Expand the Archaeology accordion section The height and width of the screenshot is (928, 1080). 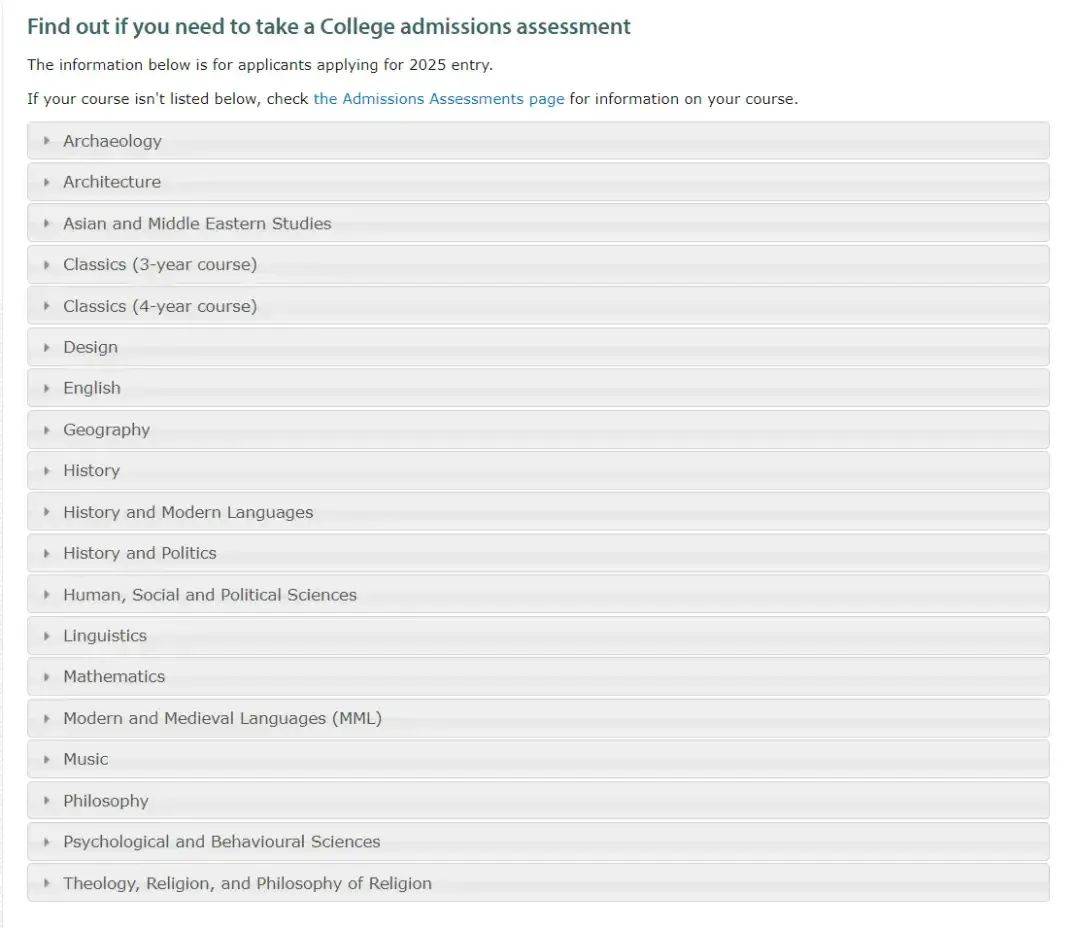pos(112,141)
